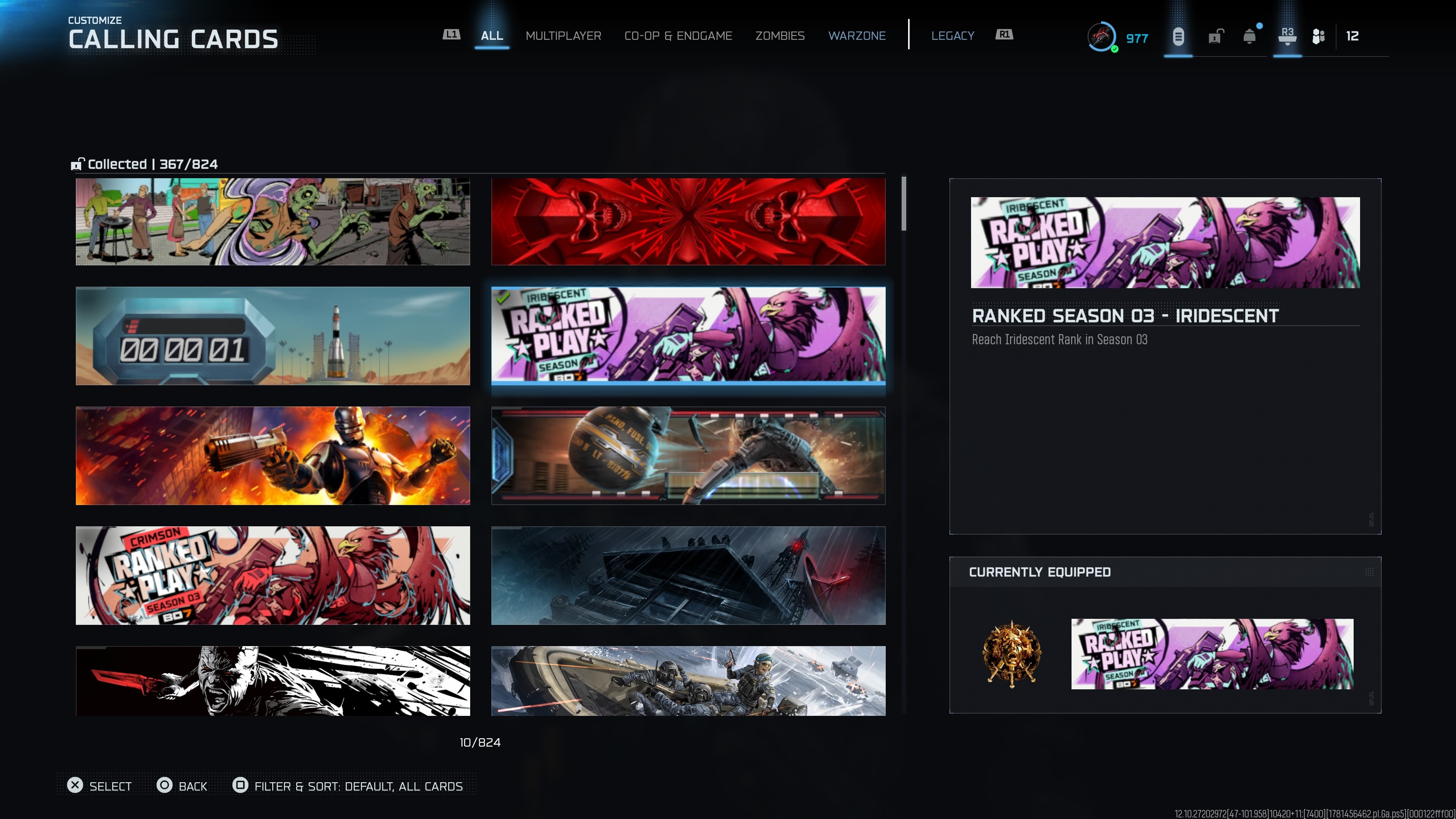Select the zombie barbecue comic calling card

273,221
